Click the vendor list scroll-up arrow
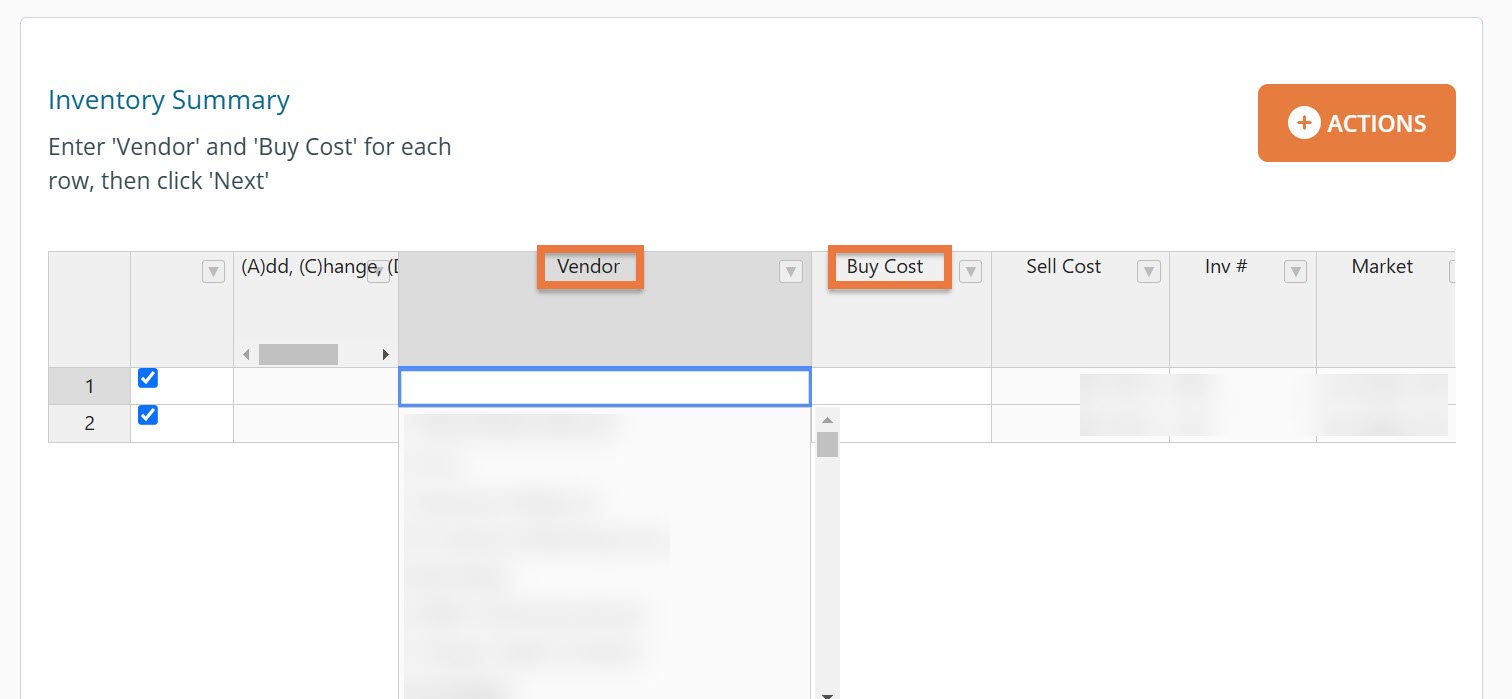The image size is (1512, 699). pos(826,420)
